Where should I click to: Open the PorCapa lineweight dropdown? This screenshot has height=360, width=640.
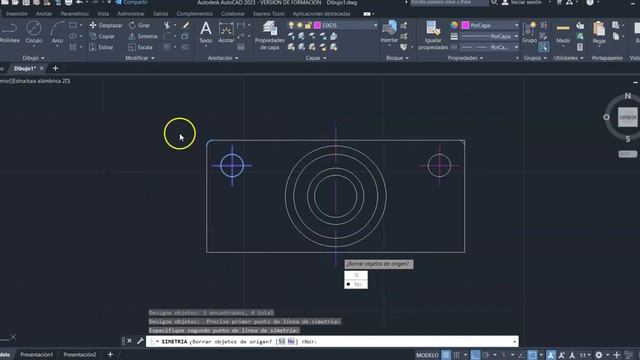coord(516,36)
